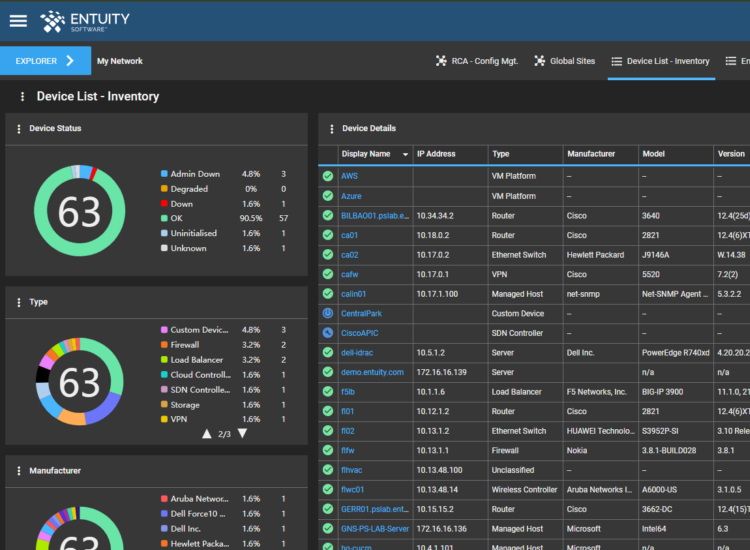Click the list icon of the partially visible last tab
The width and height of the screenshot is (750, 550).
730,61
